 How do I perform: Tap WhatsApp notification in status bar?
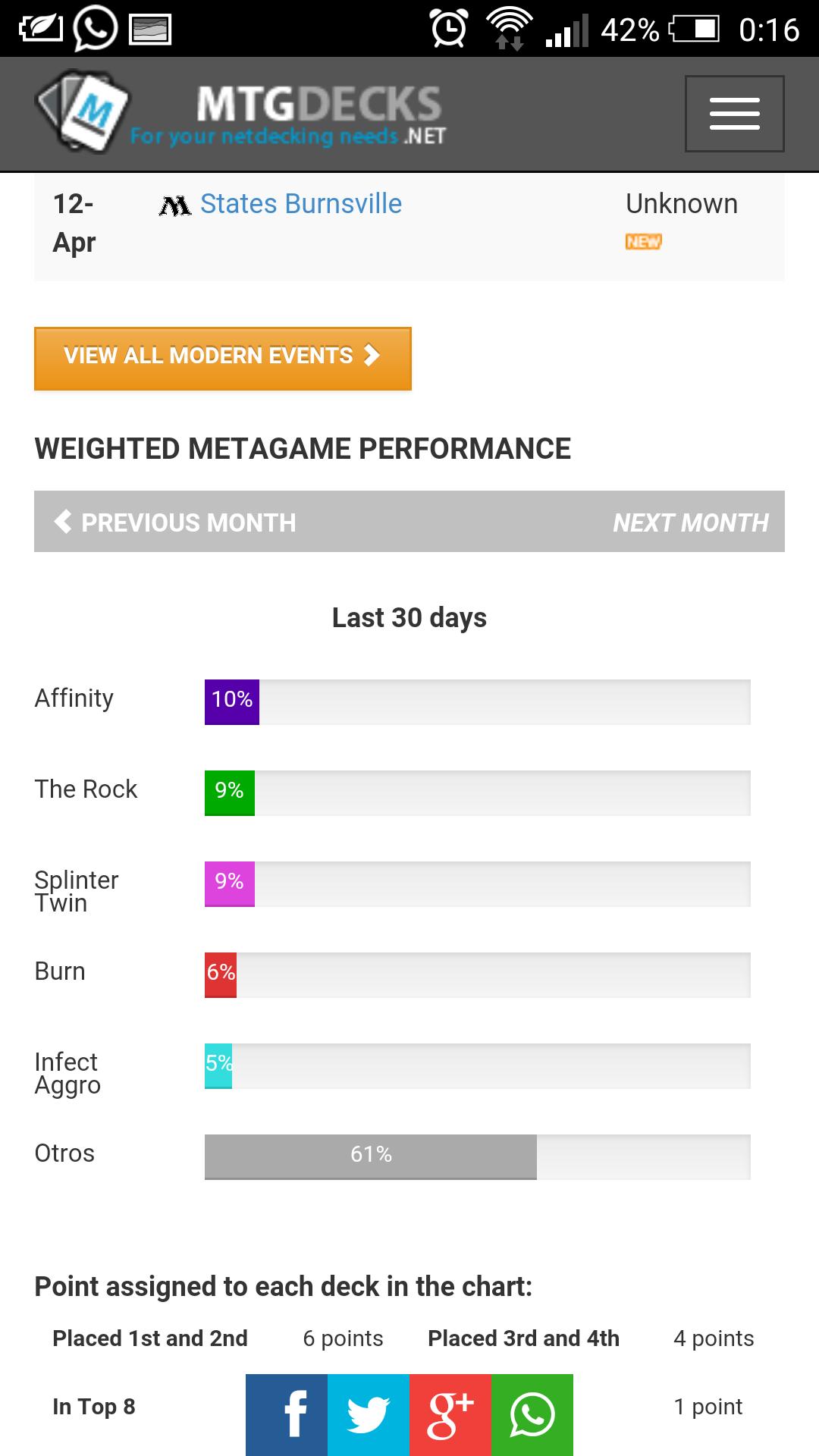(96, 29)
